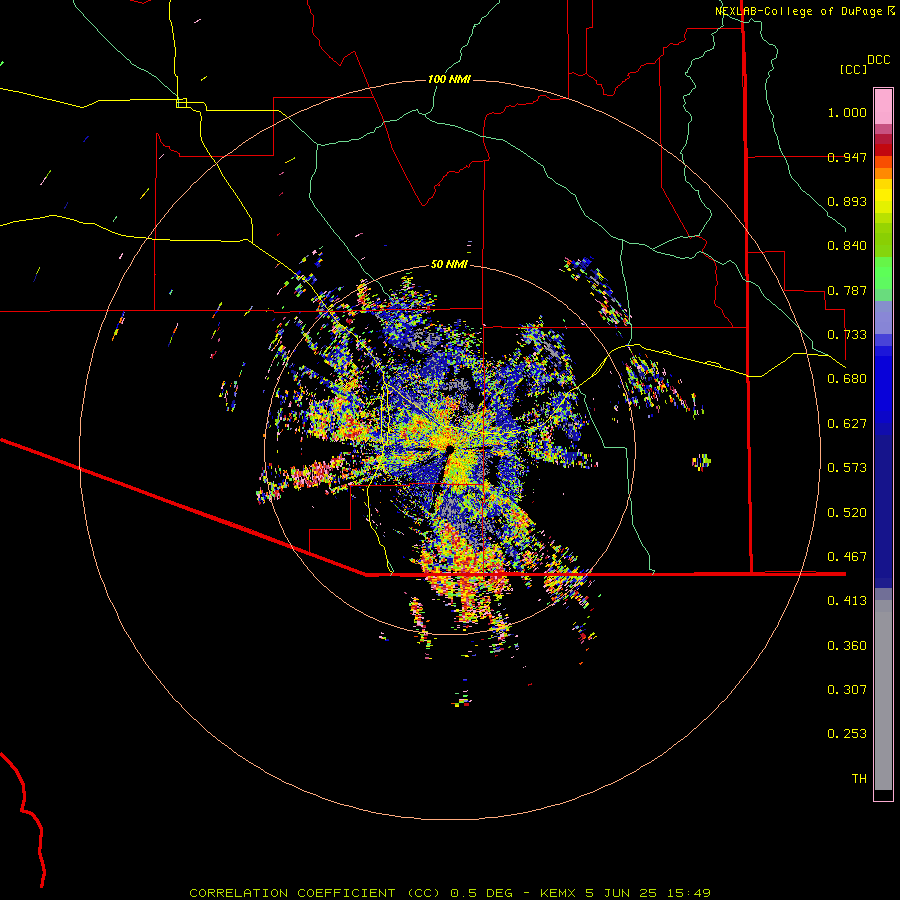The height and width of the screenshot is (900, 900).
Task: Click the Correlation Coefficient product caption at bottom
Action: click(450, 893)
